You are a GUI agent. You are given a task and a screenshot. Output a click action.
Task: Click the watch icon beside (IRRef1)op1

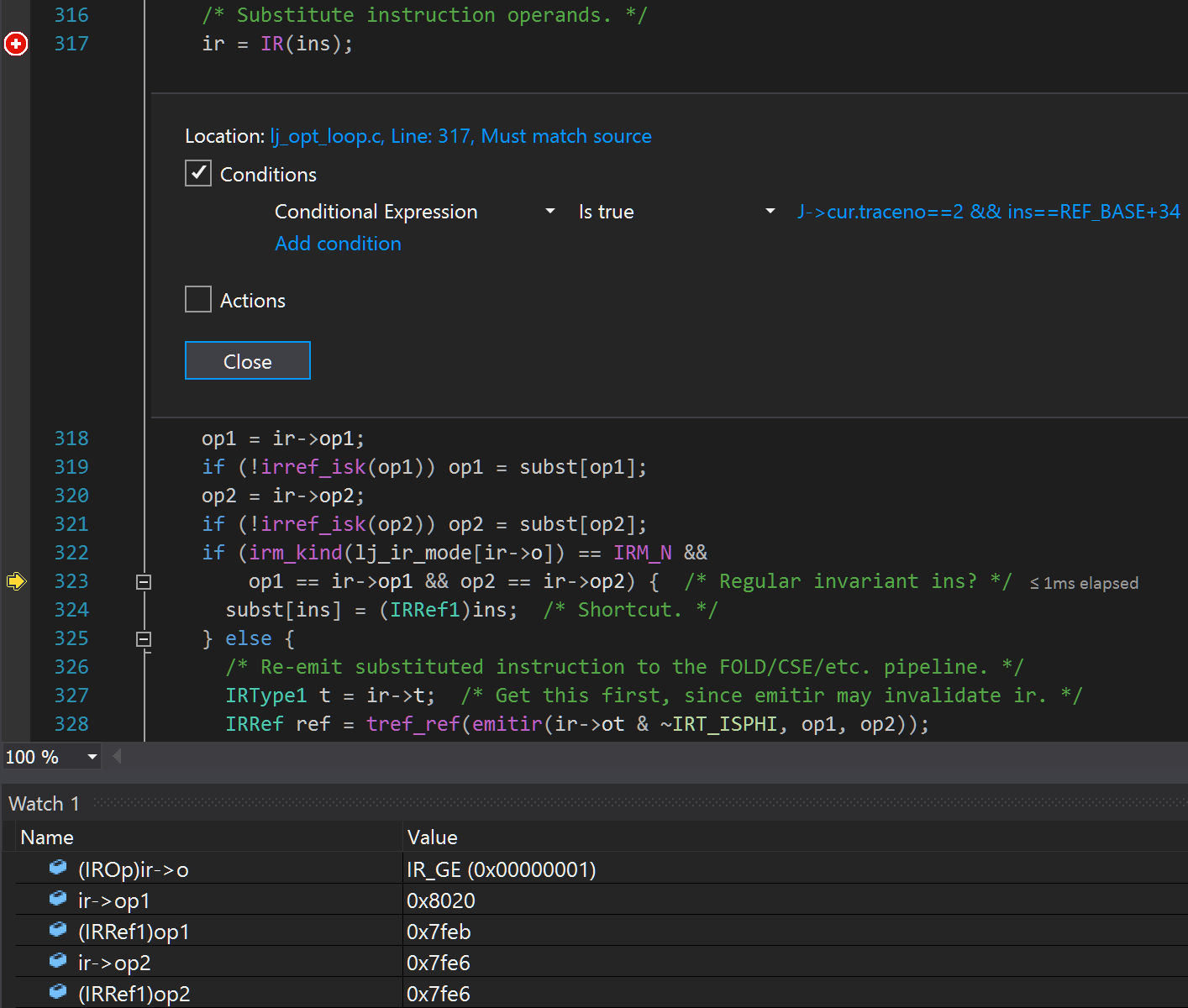(x=58, y=930)
